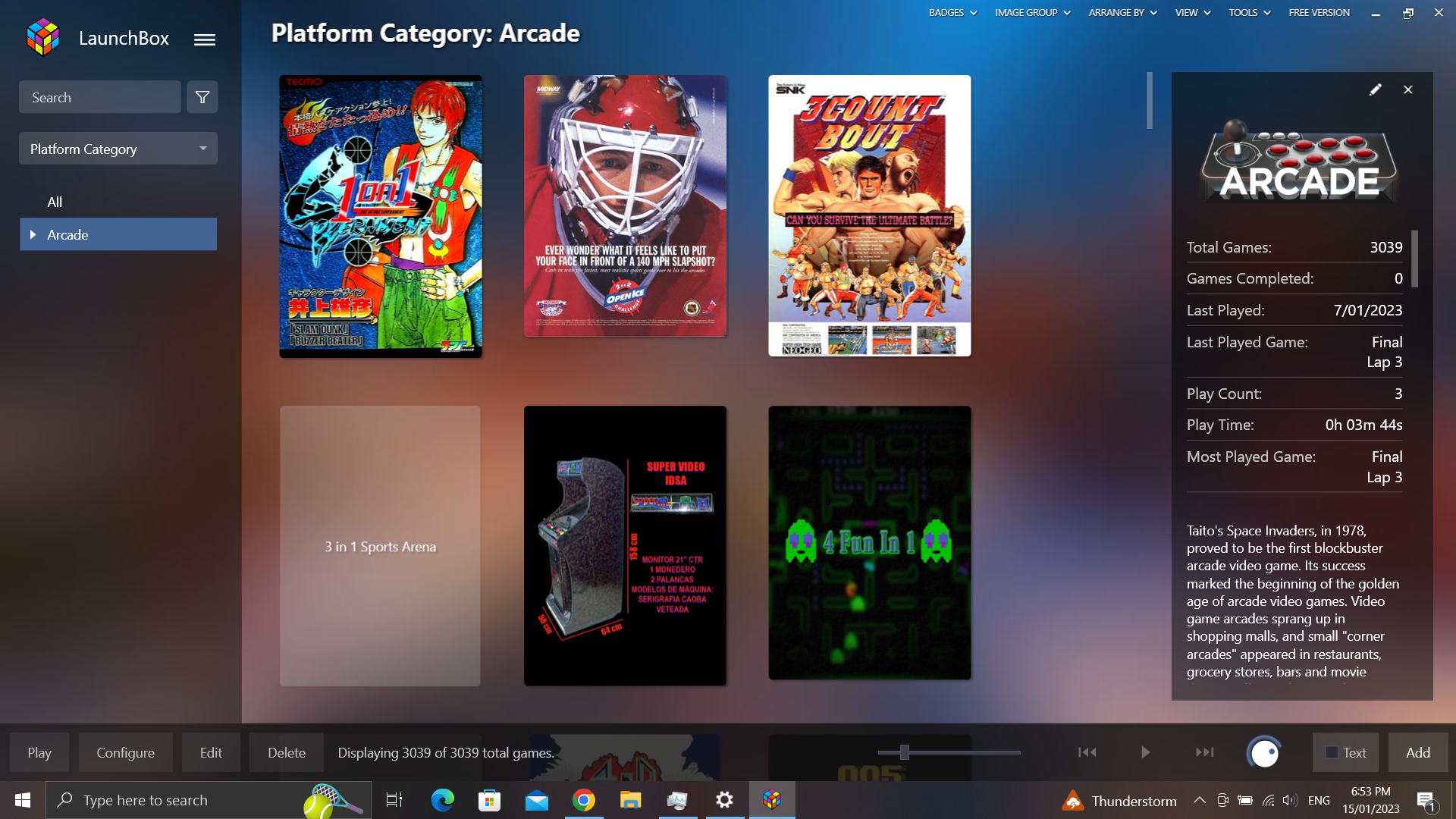Screen dimensions: 1456x819
Task: Open the Arrange By menu
Action: coord(1122,12)
